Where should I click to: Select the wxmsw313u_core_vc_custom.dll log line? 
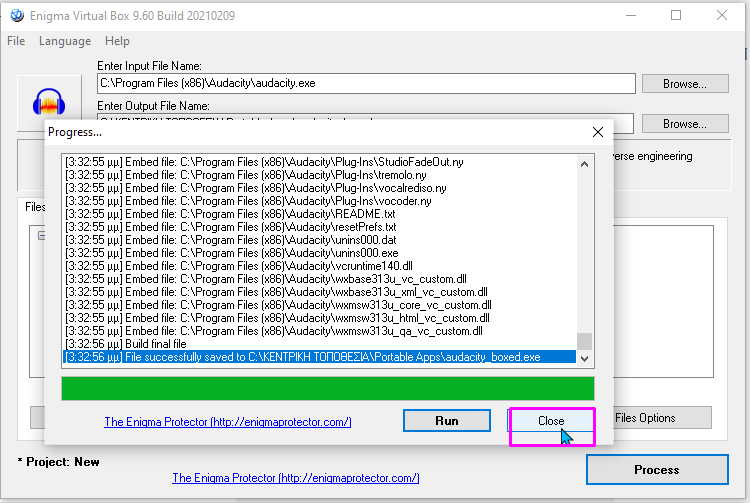point(320,305)
